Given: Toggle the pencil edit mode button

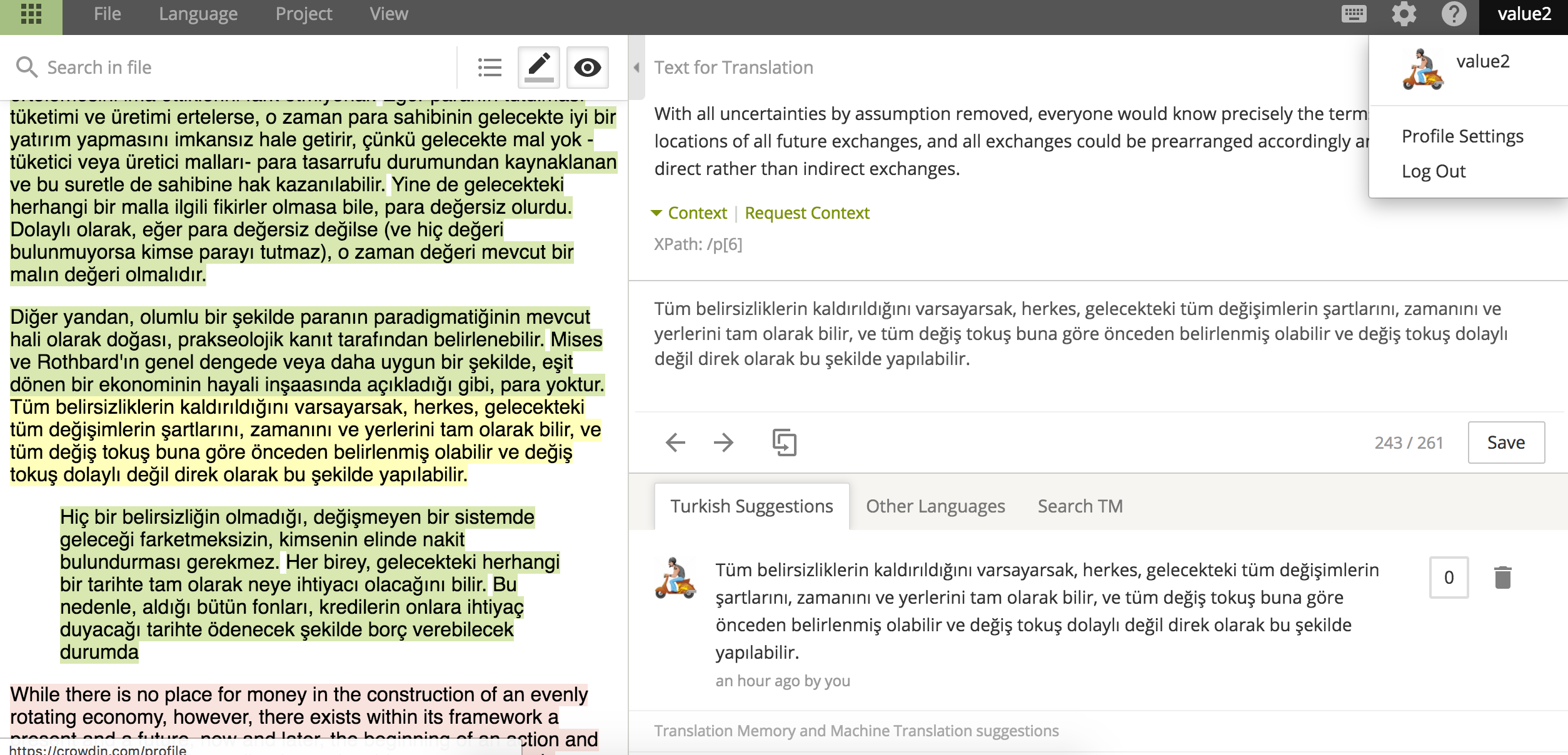Looking at the screenshot, I should tap(538, 67).
